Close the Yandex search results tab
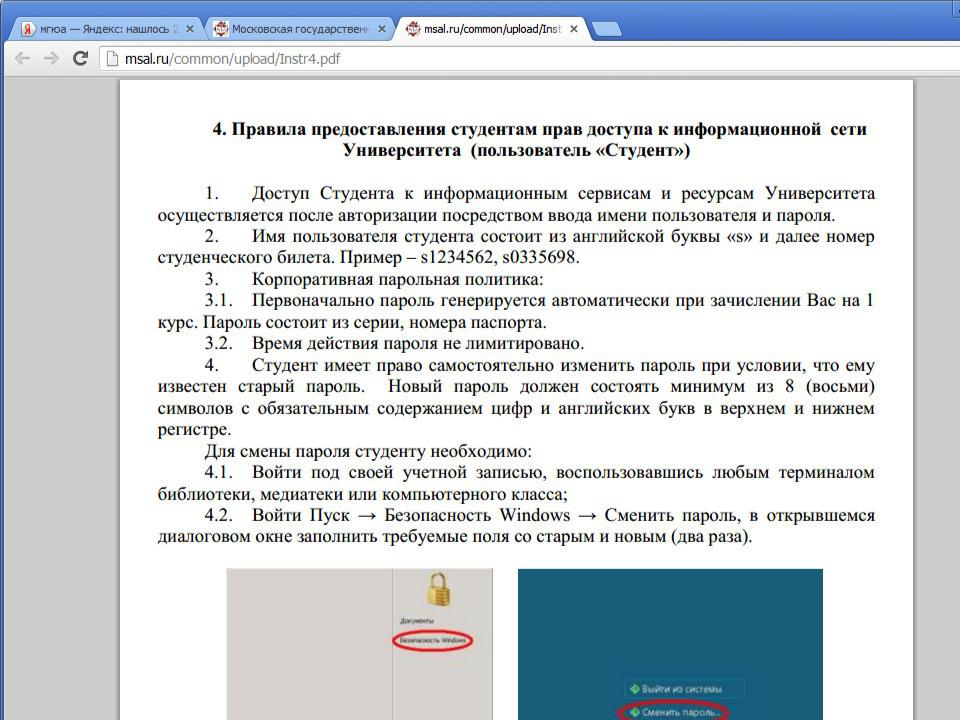The image size is (960, 720). coord(190,29)
